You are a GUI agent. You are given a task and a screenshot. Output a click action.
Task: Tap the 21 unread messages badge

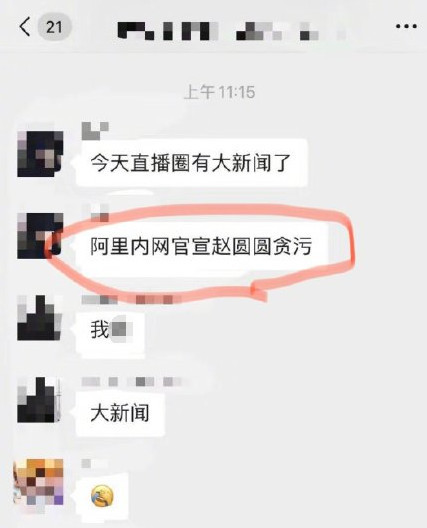[x=55, y=27]
